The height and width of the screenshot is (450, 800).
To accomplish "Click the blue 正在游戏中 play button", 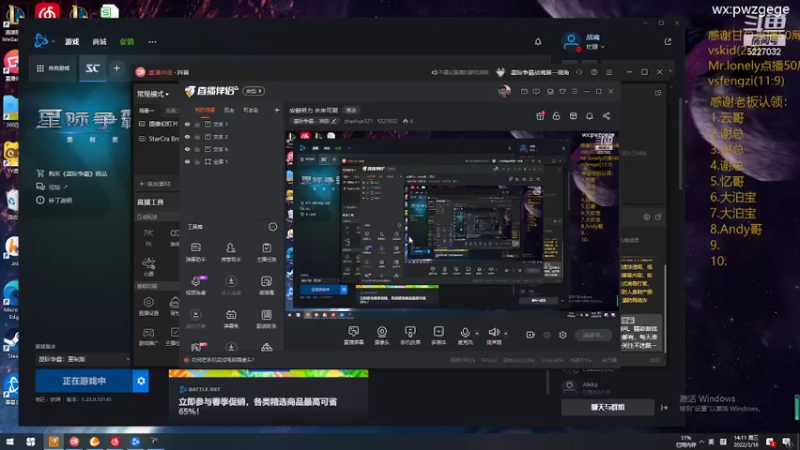I will (84, 381).
